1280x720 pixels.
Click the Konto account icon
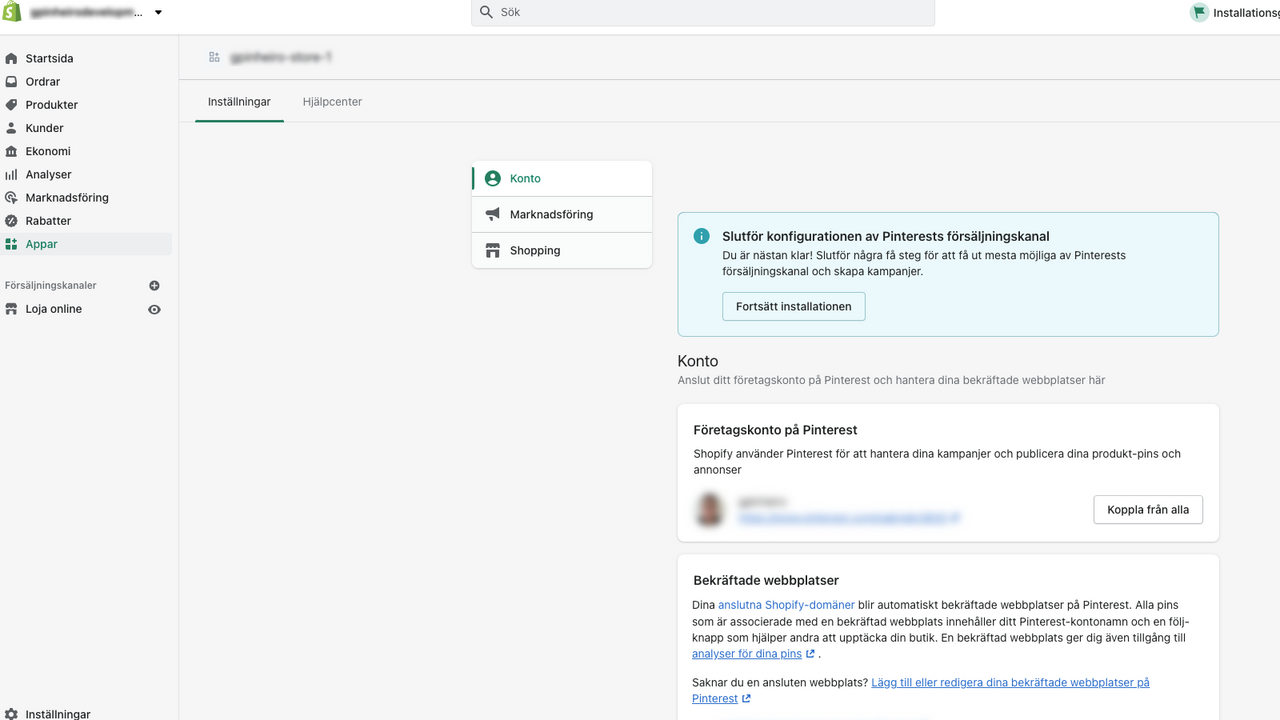(492, 179)
